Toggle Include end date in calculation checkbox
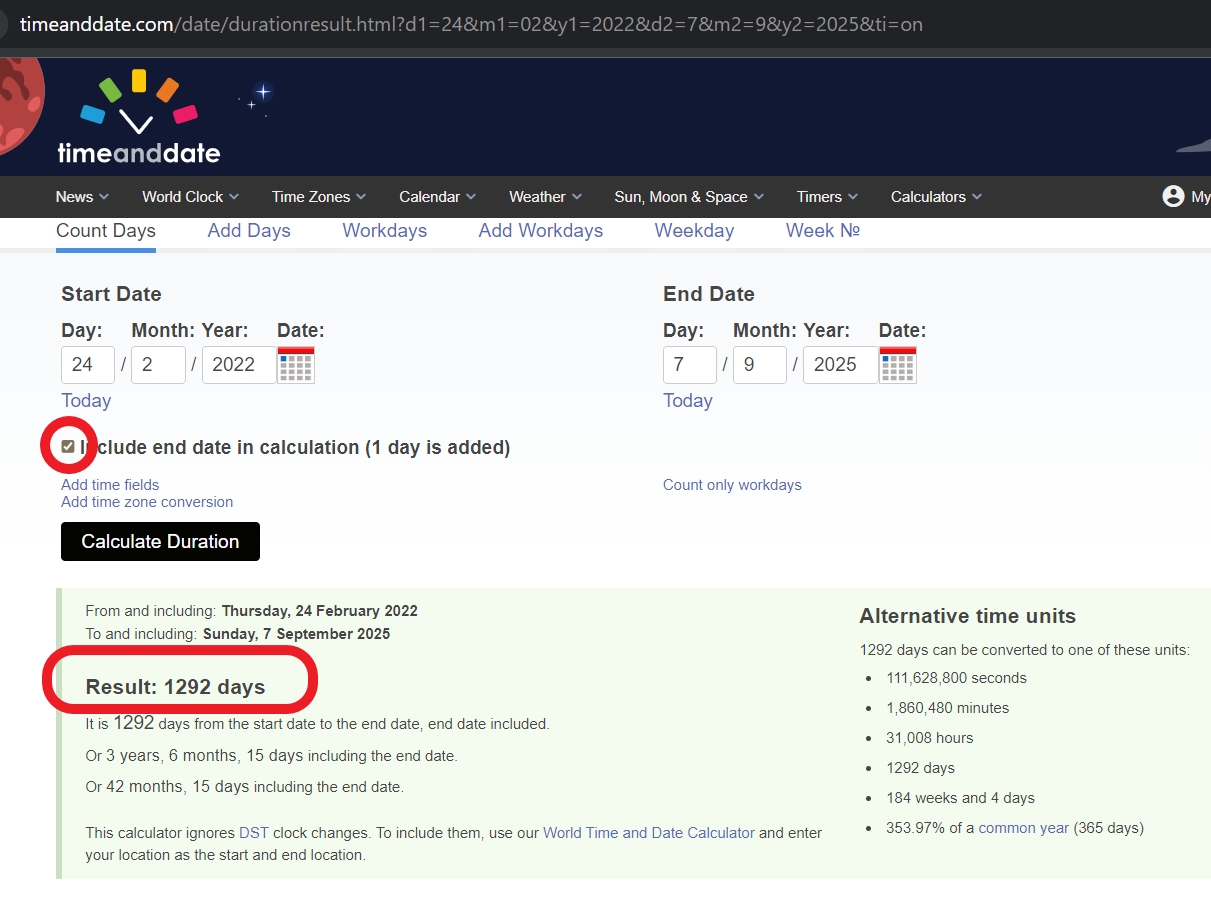The height and width of the screenshot is (906, 1211). (x=68, y=447)
